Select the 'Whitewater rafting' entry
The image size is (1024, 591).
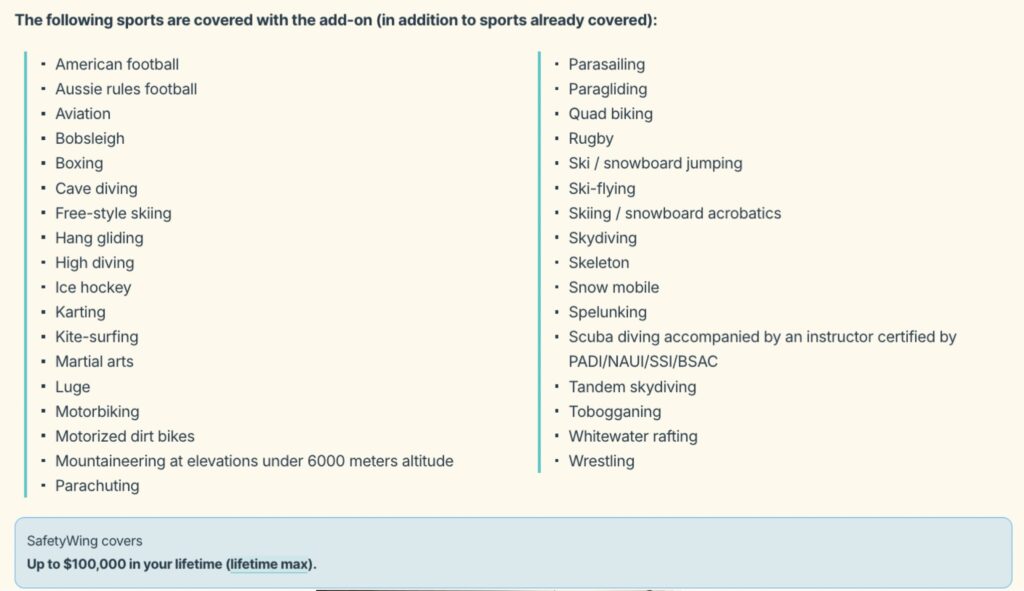(633, 436)
